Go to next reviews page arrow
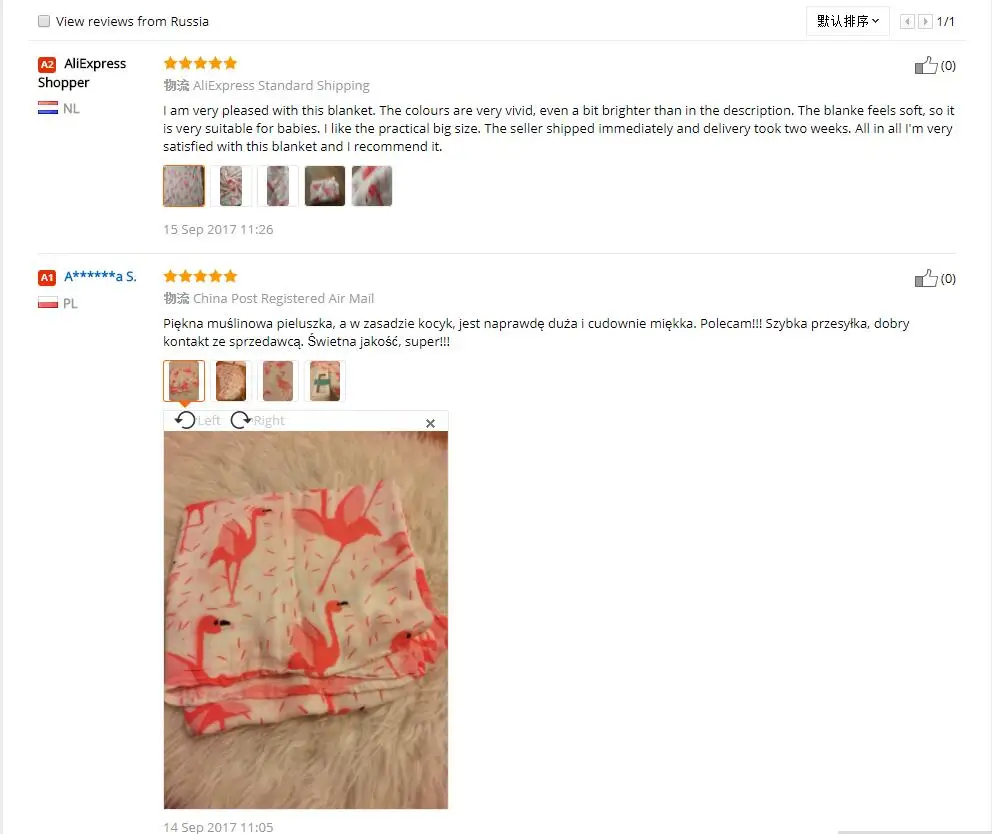 [925, 22]
